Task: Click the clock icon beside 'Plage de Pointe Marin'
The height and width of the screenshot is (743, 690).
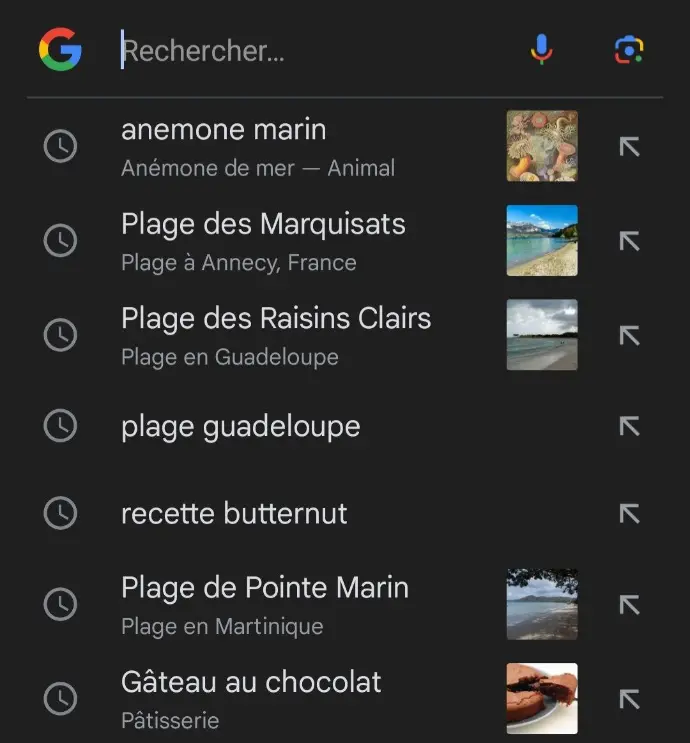Action: point(61,604)
